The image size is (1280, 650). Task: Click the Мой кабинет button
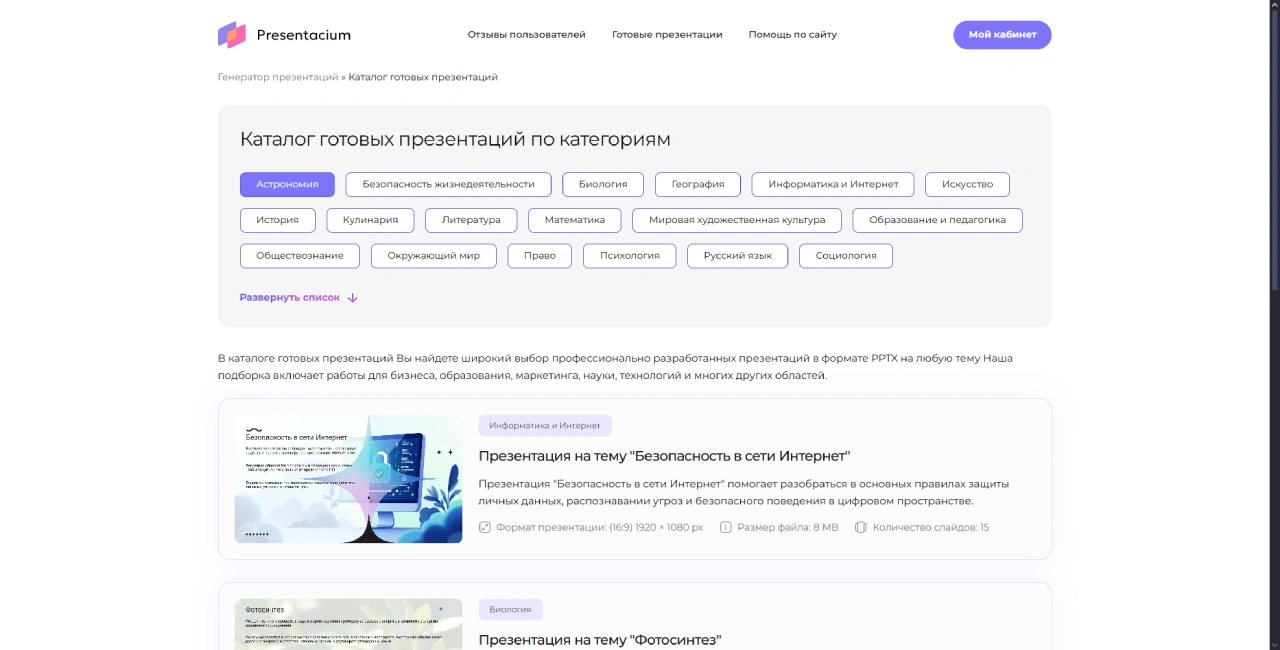point(1002,34)
